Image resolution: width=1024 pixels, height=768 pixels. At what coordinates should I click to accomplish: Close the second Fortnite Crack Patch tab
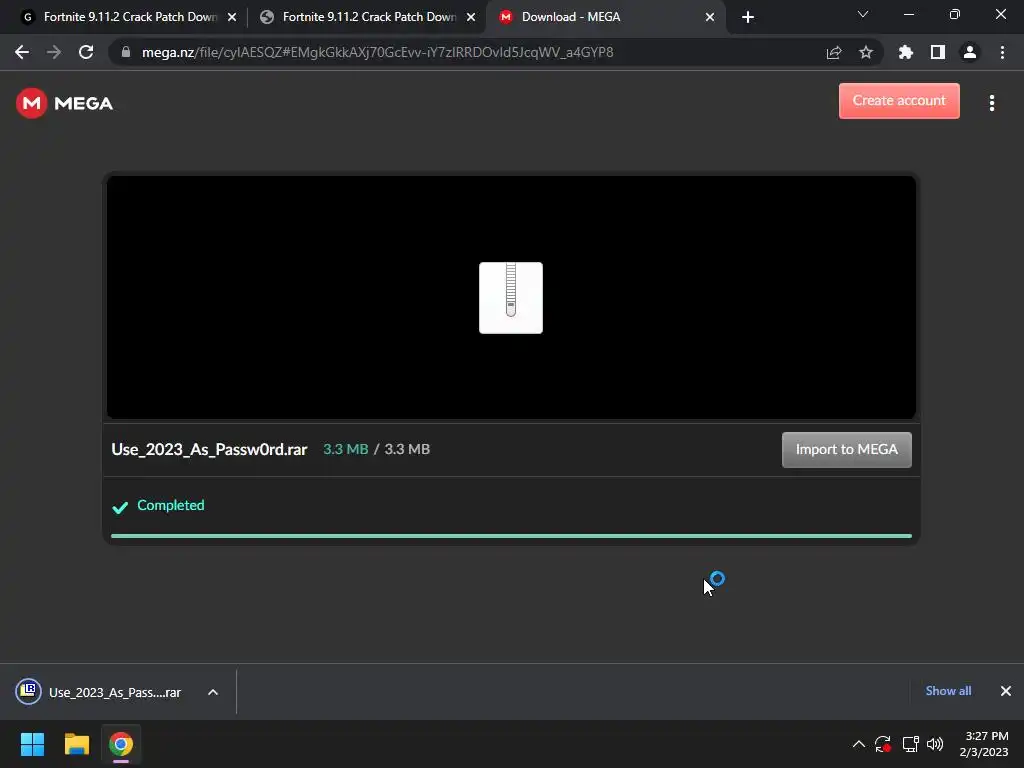tap(471, 18)
